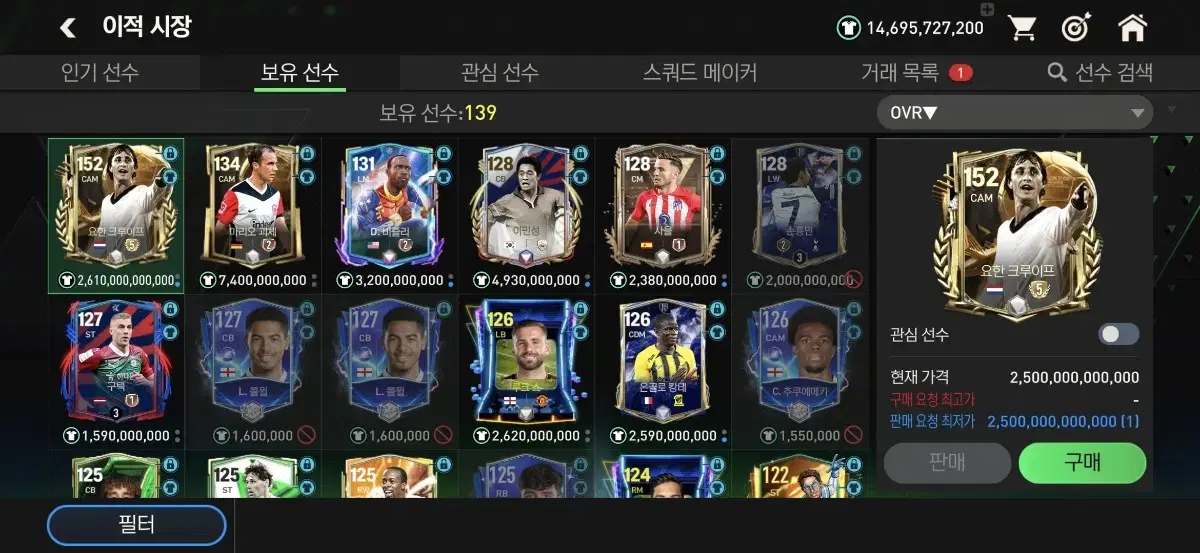Tap the plus icon above the coin balance
Image resolution: width=1200 pixels, height=553 pixels.
[x=987, y=9]
